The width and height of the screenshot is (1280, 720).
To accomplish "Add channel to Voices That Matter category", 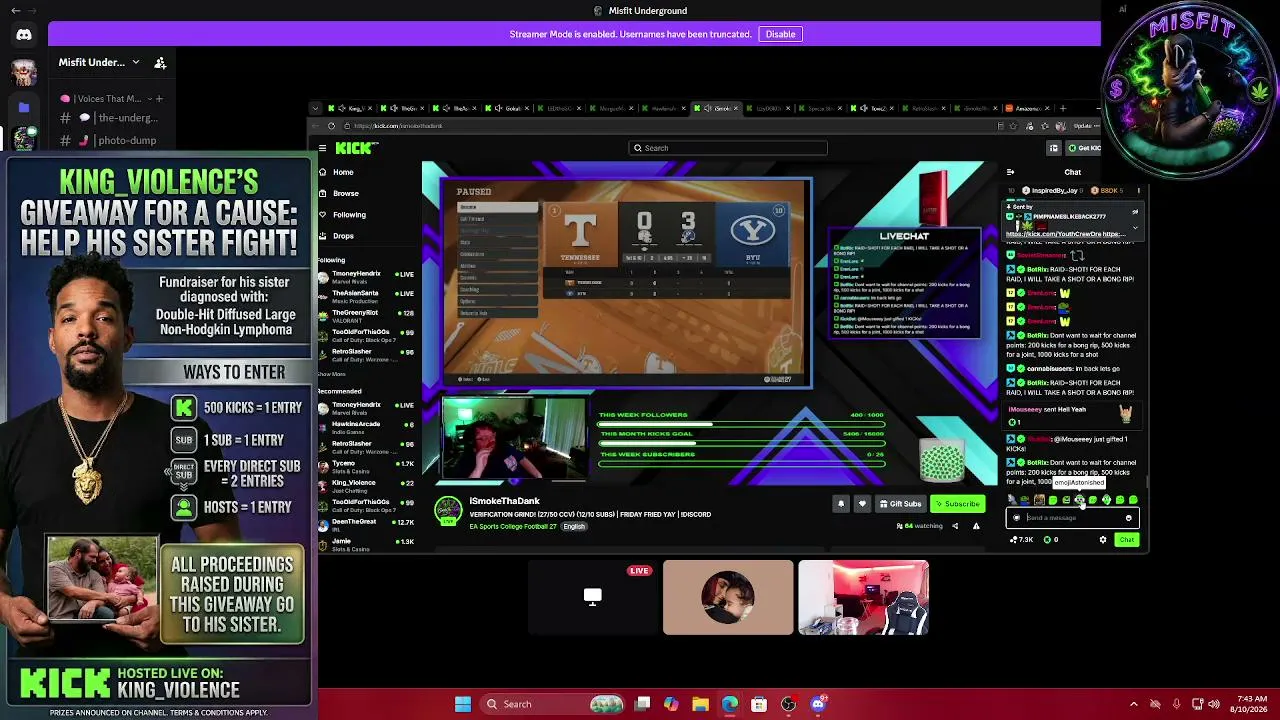I will click(x=159, y=99).
